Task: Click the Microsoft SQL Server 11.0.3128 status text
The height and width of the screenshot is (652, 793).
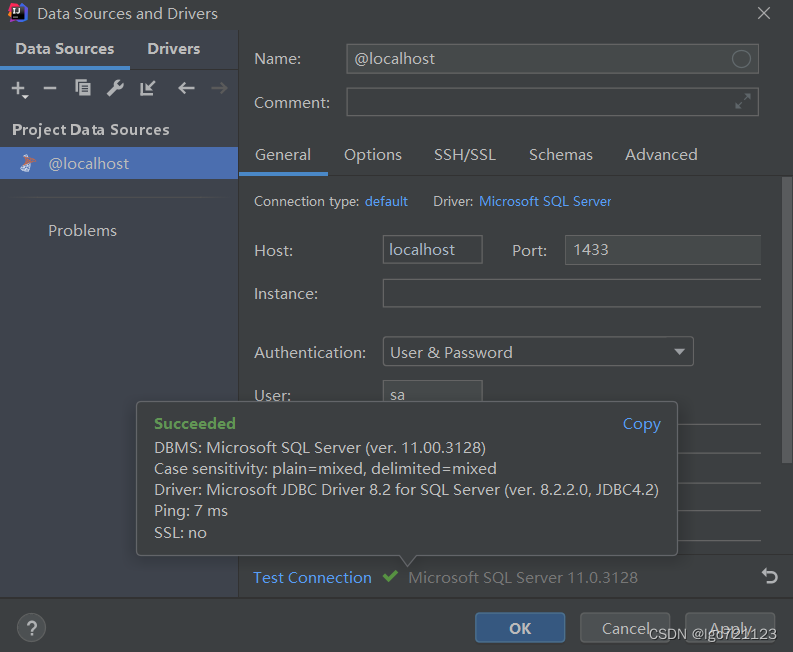Action: coord(523,577)
